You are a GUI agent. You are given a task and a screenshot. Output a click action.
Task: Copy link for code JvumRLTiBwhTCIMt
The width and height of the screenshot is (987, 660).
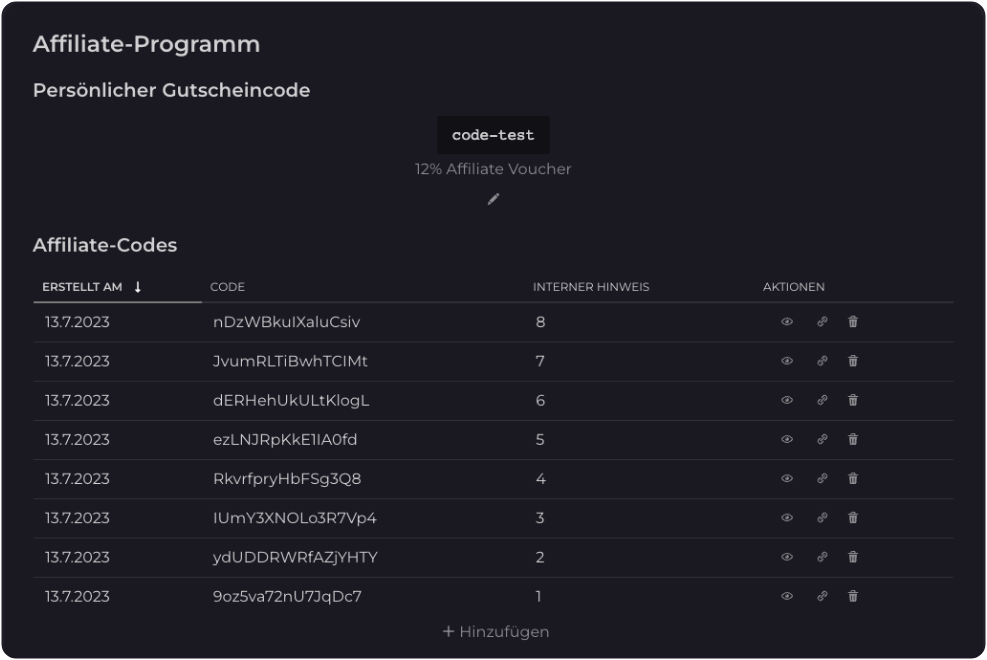pyautogui.click(x=822, y=361)
